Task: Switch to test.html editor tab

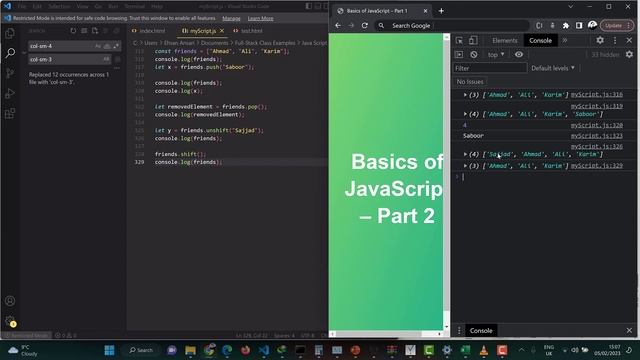Action: (x=248, y=31)
